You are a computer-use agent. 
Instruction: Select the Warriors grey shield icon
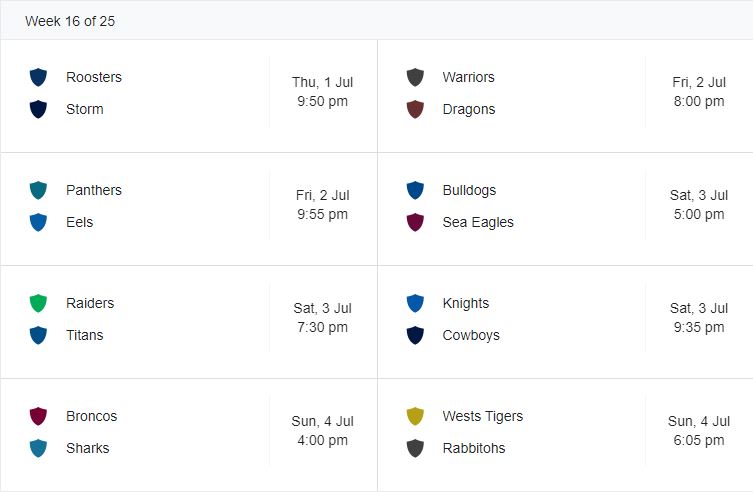415,77
